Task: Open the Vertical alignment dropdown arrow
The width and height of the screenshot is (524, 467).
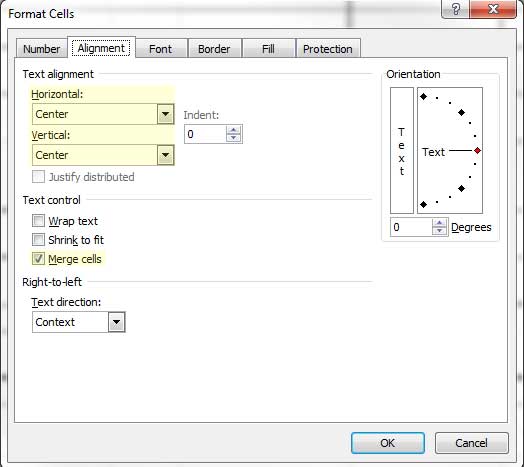Action: pyautogui.click(x=165, y=155)
